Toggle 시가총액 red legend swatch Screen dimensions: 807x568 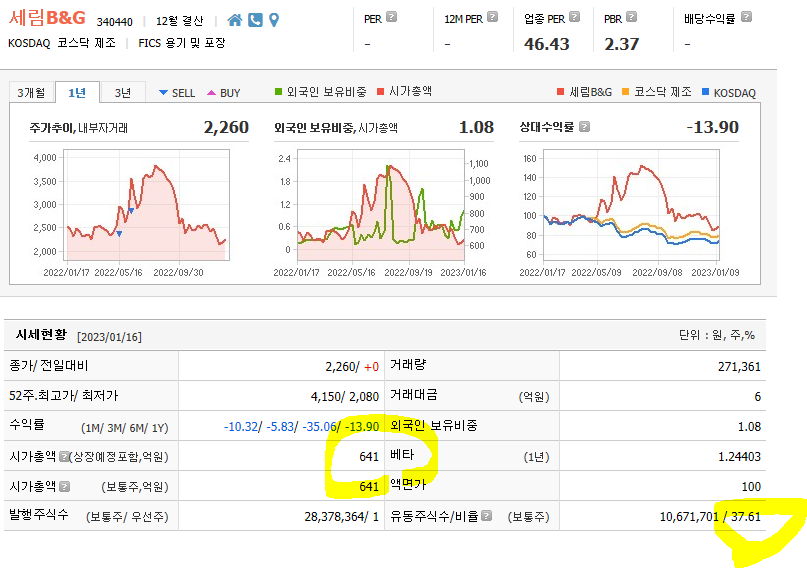380,92
